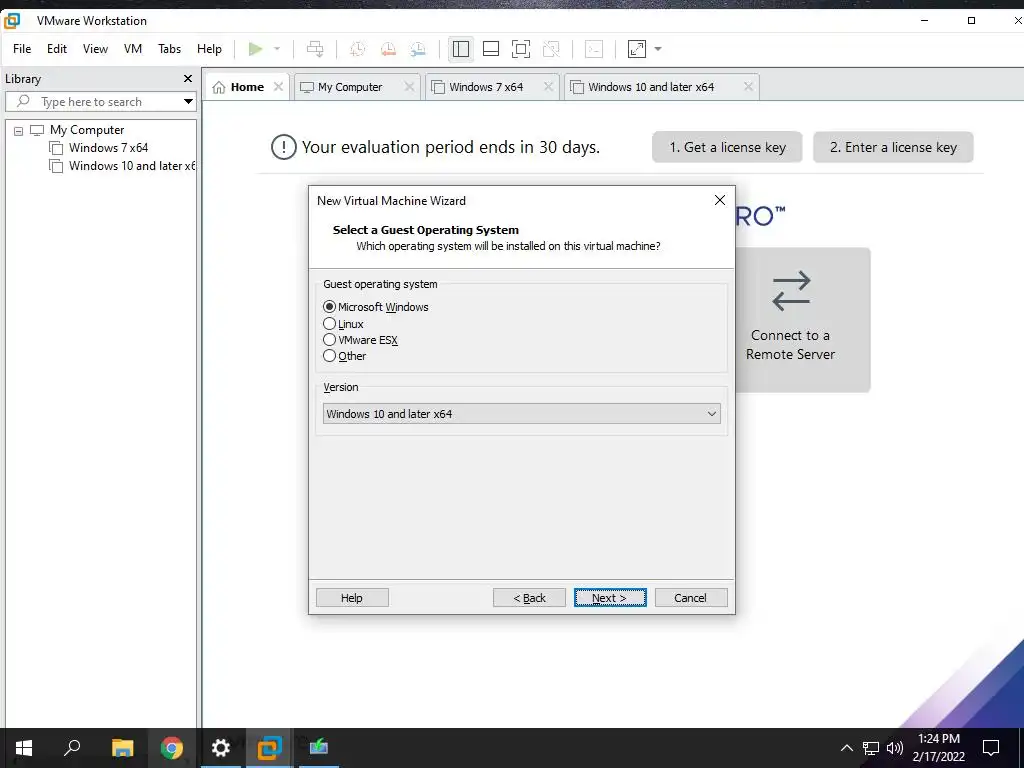Open the stretch mode dropdown arrow

(x=658, y=49)
